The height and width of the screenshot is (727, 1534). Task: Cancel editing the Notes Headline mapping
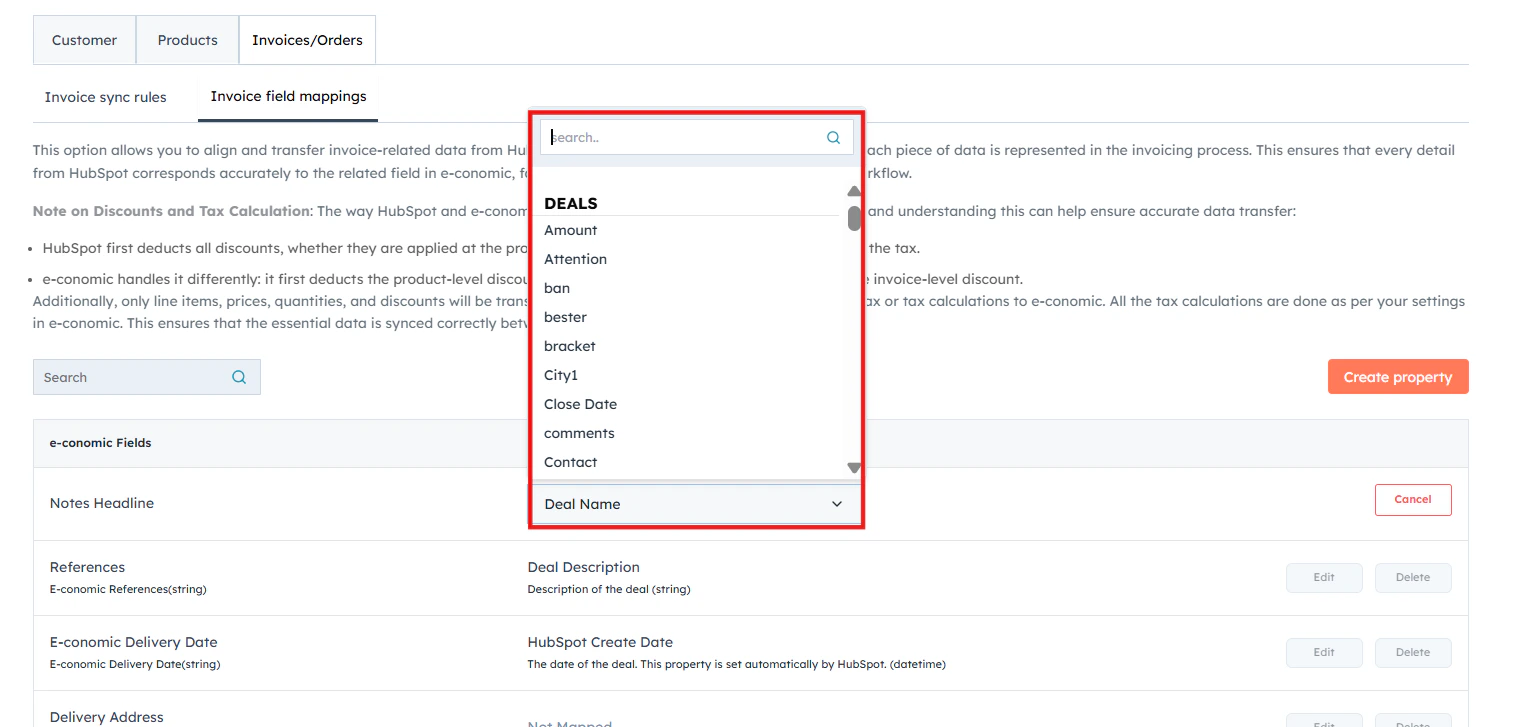tap(1413, 499)
